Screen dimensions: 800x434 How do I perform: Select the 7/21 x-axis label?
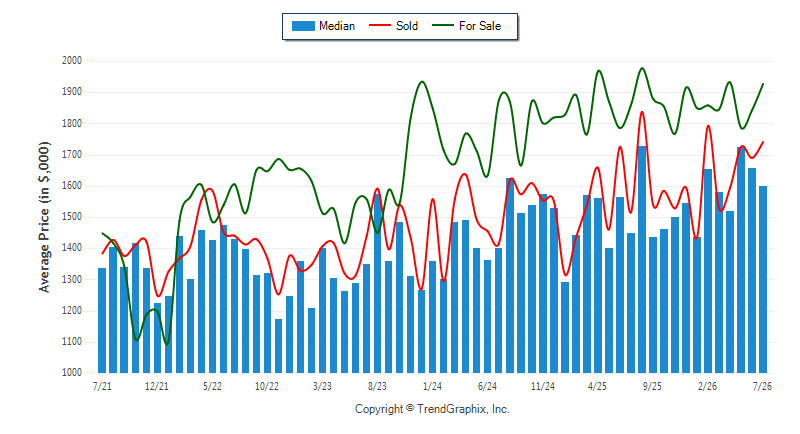(102, 386)
